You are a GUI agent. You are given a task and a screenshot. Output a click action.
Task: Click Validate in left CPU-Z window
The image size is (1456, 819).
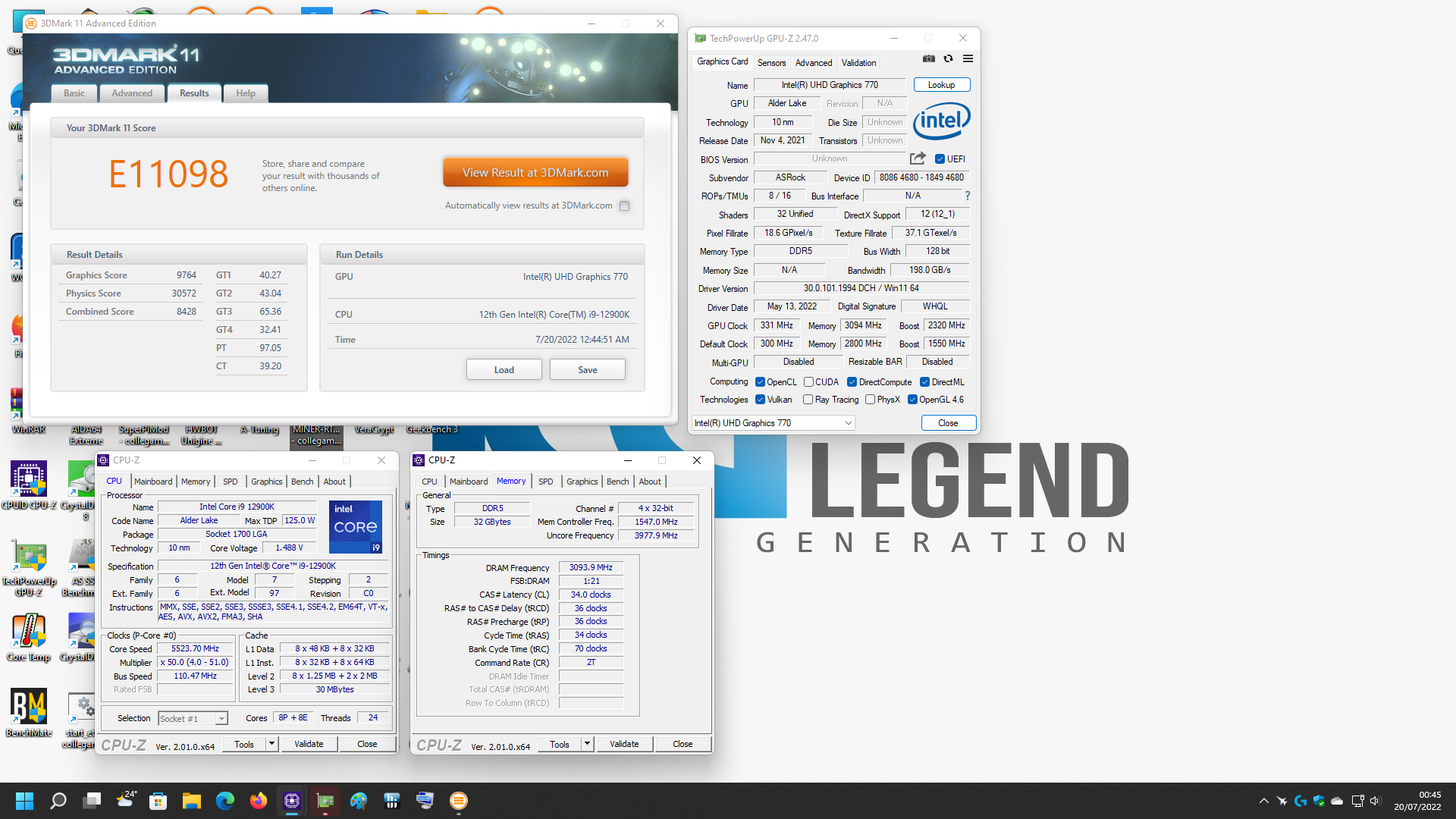(x=309, y=744)
